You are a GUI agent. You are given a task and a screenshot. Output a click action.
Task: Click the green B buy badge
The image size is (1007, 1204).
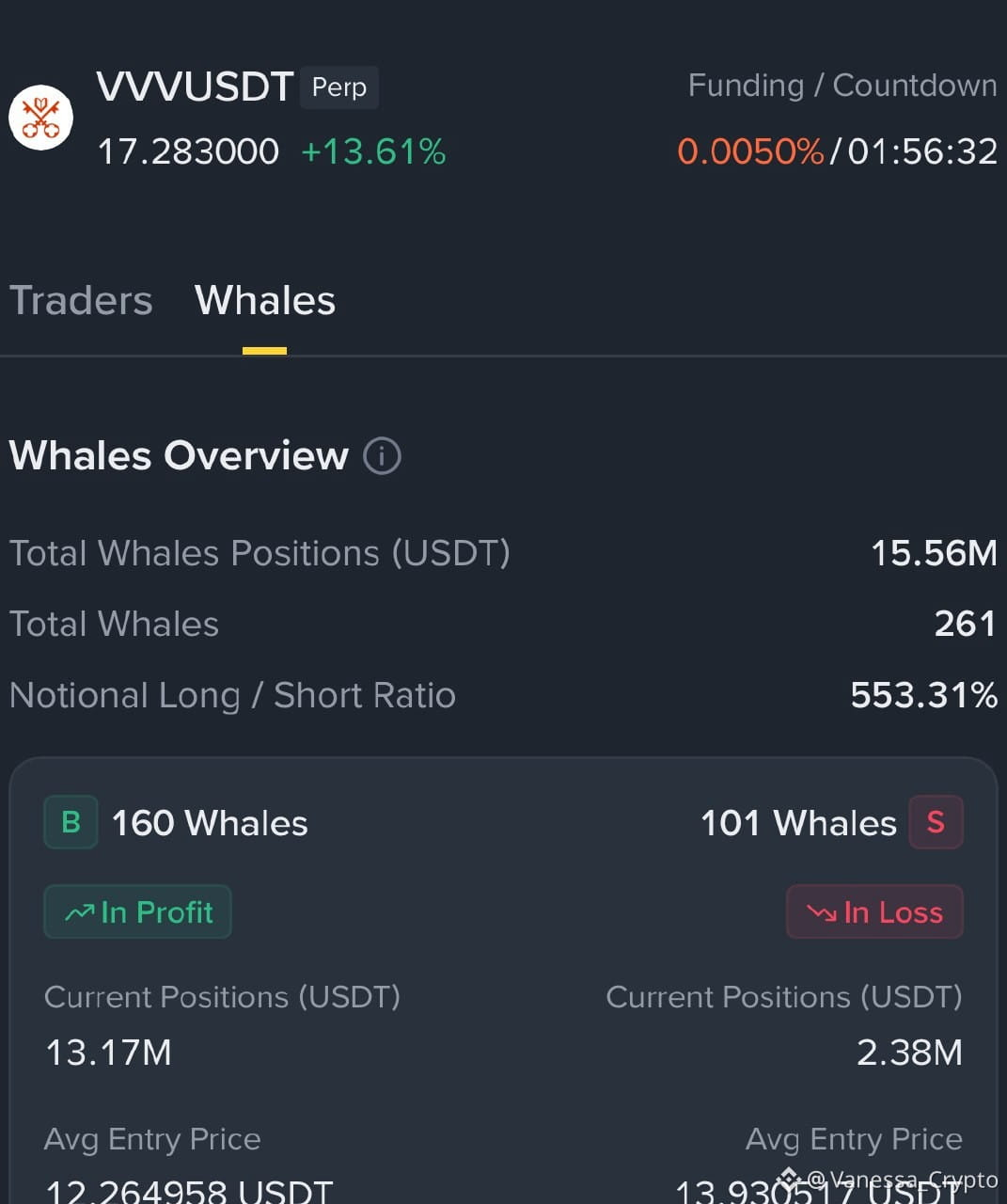[71, 822]
